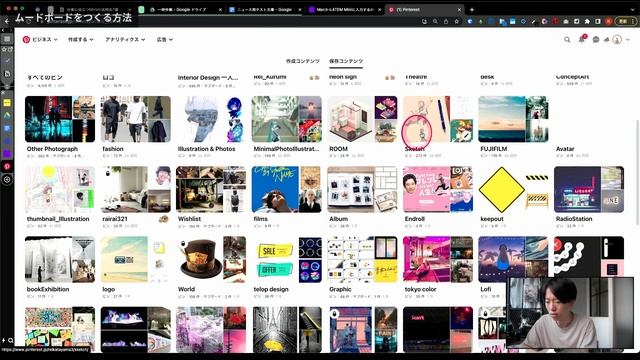
Task: Expand the 広告 dropdown
Action: [164, 40]
